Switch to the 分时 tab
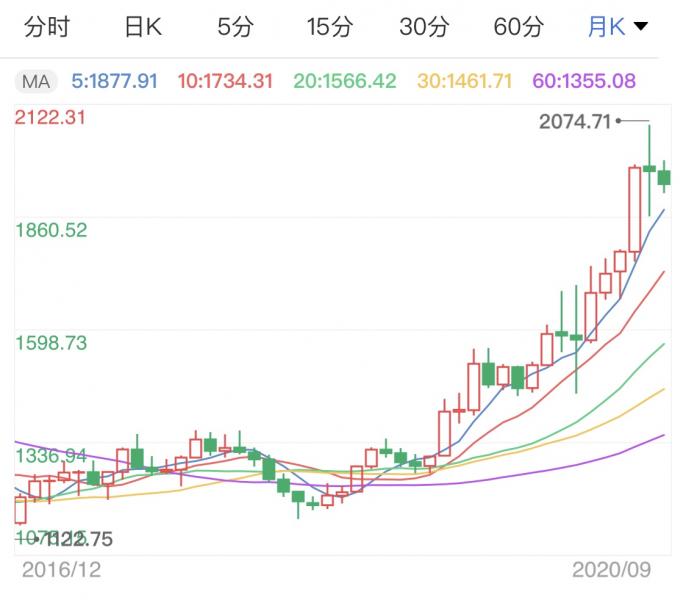 pos(47,27)
